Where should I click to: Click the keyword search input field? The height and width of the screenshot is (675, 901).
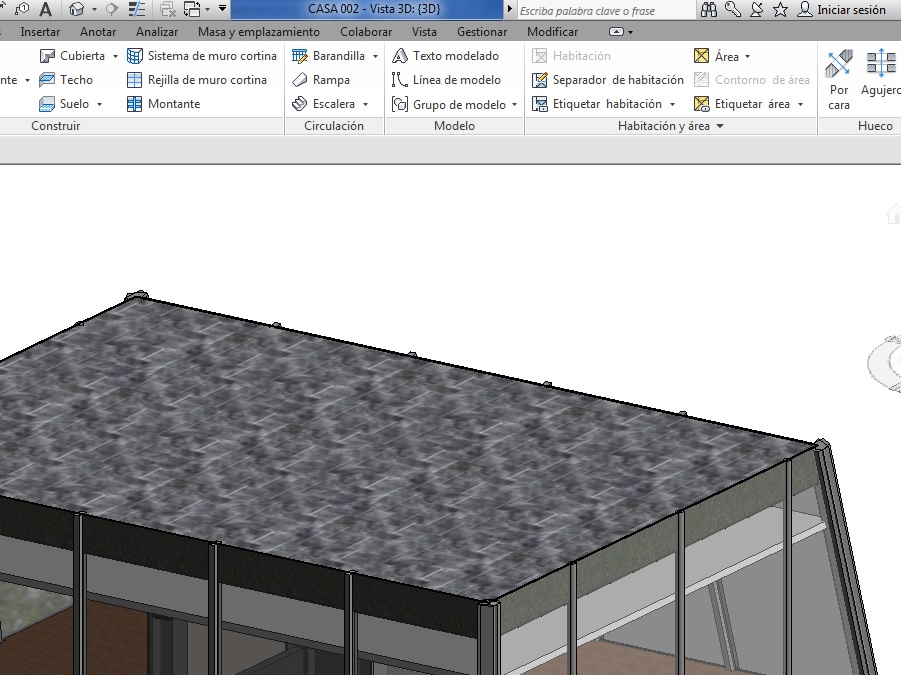[605, 10]
